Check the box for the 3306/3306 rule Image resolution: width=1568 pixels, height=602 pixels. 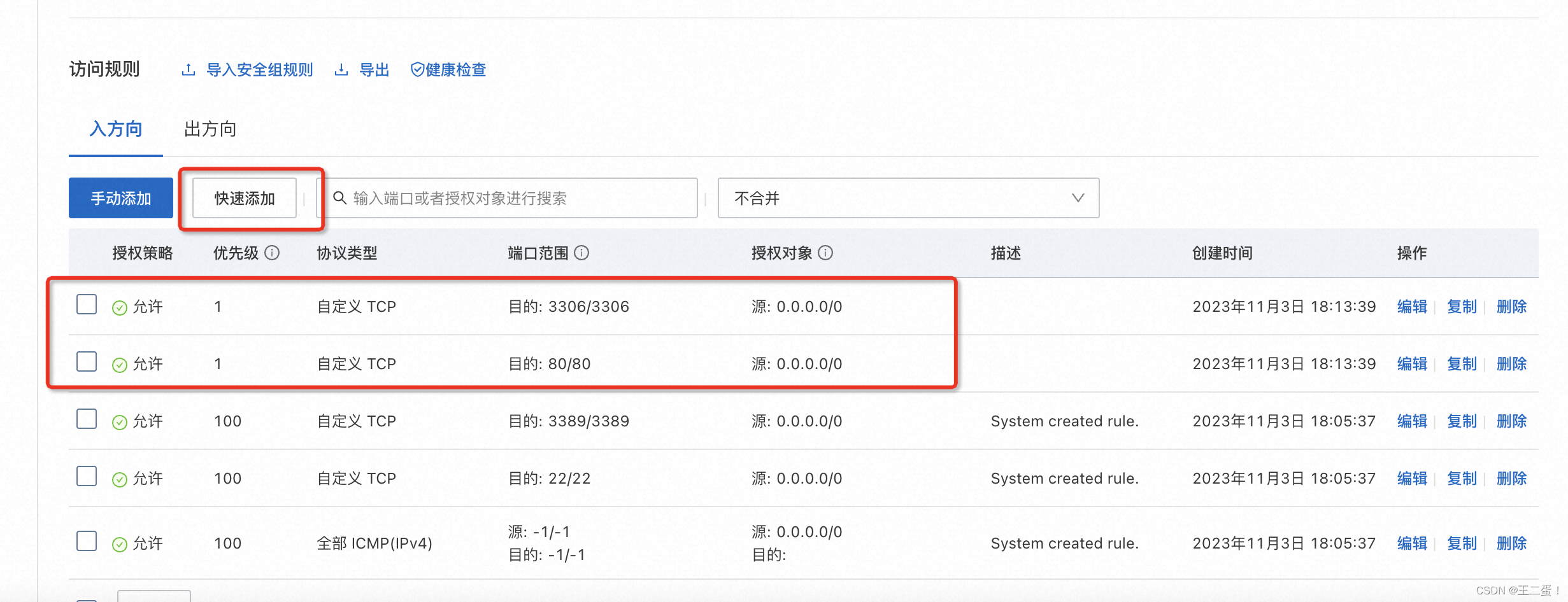[87, 304]
